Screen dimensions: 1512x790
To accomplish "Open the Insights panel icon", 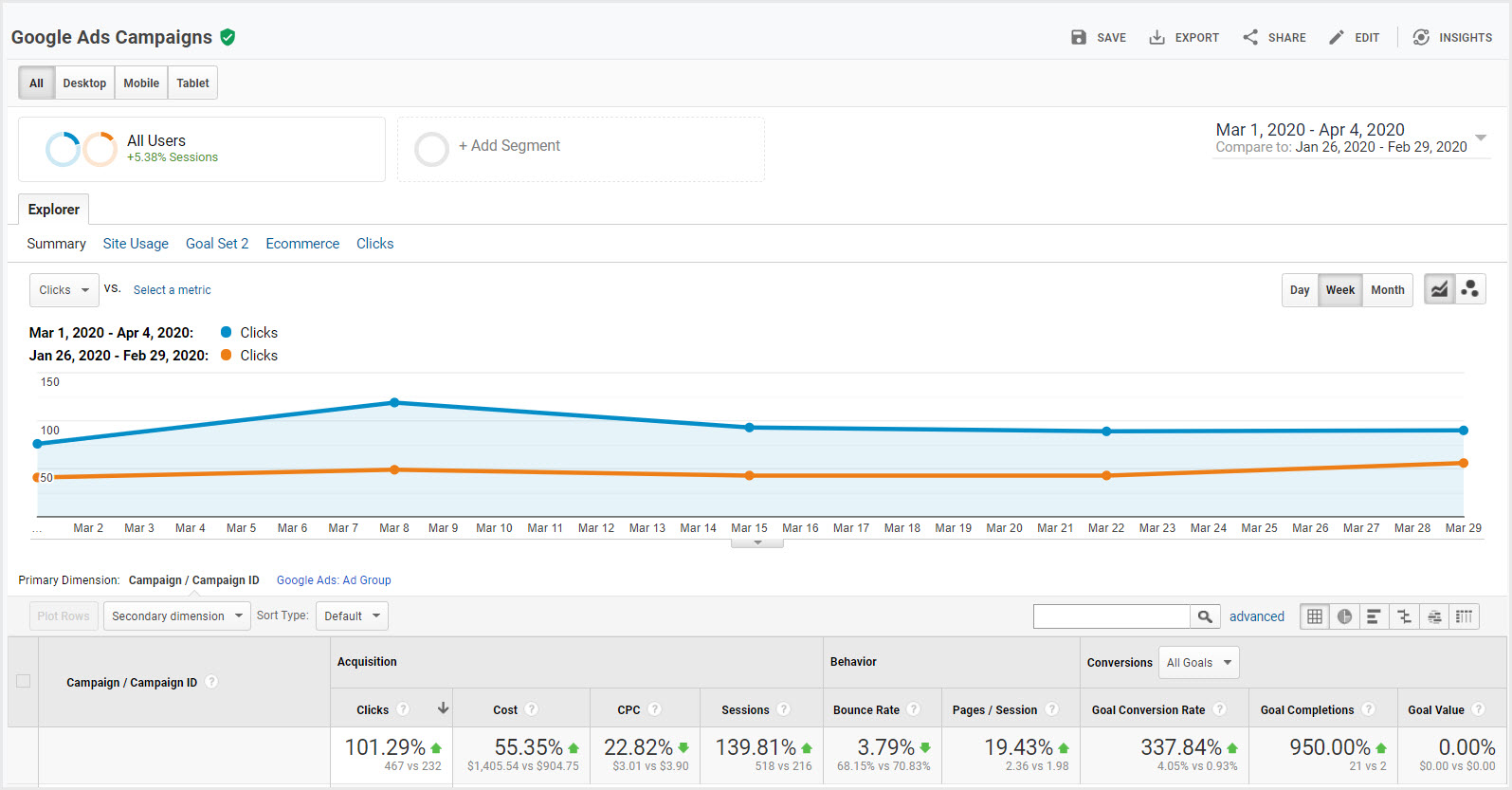I will pyautogui.click(x=1421, y=37).
